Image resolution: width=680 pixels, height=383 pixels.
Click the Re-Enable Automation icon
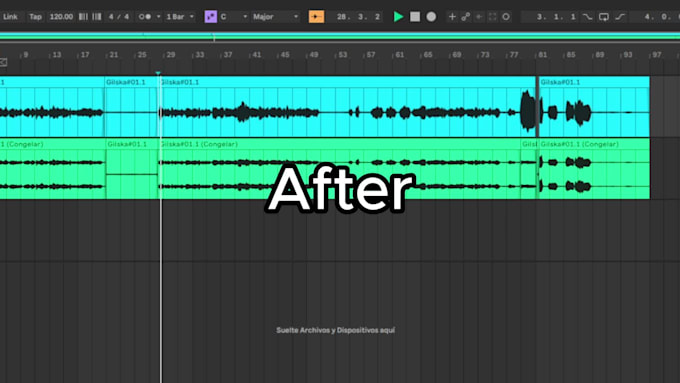[x=479, y=17]
